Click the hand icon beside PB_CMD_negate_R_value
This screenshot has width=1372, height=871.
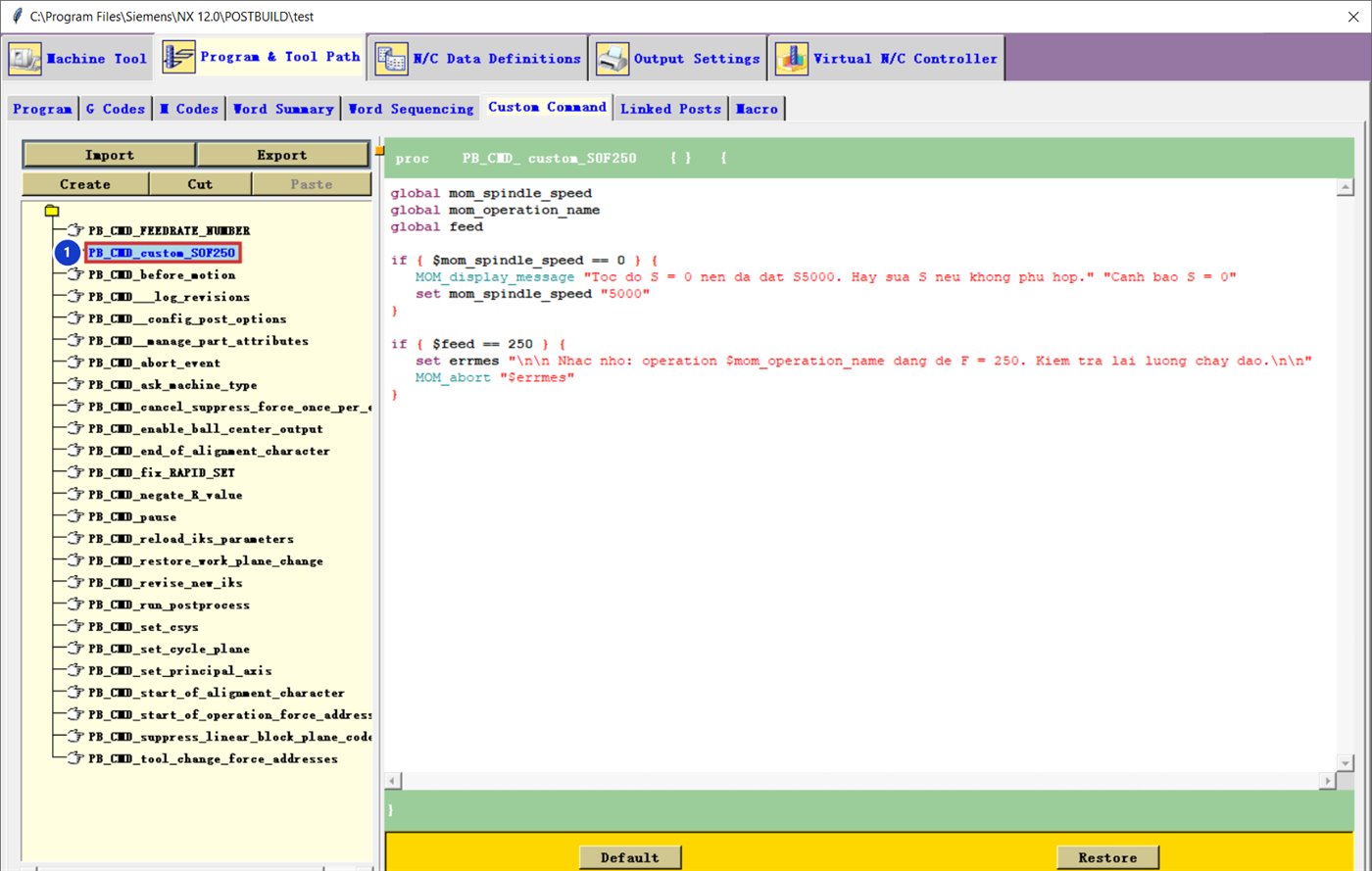[75, 496]
